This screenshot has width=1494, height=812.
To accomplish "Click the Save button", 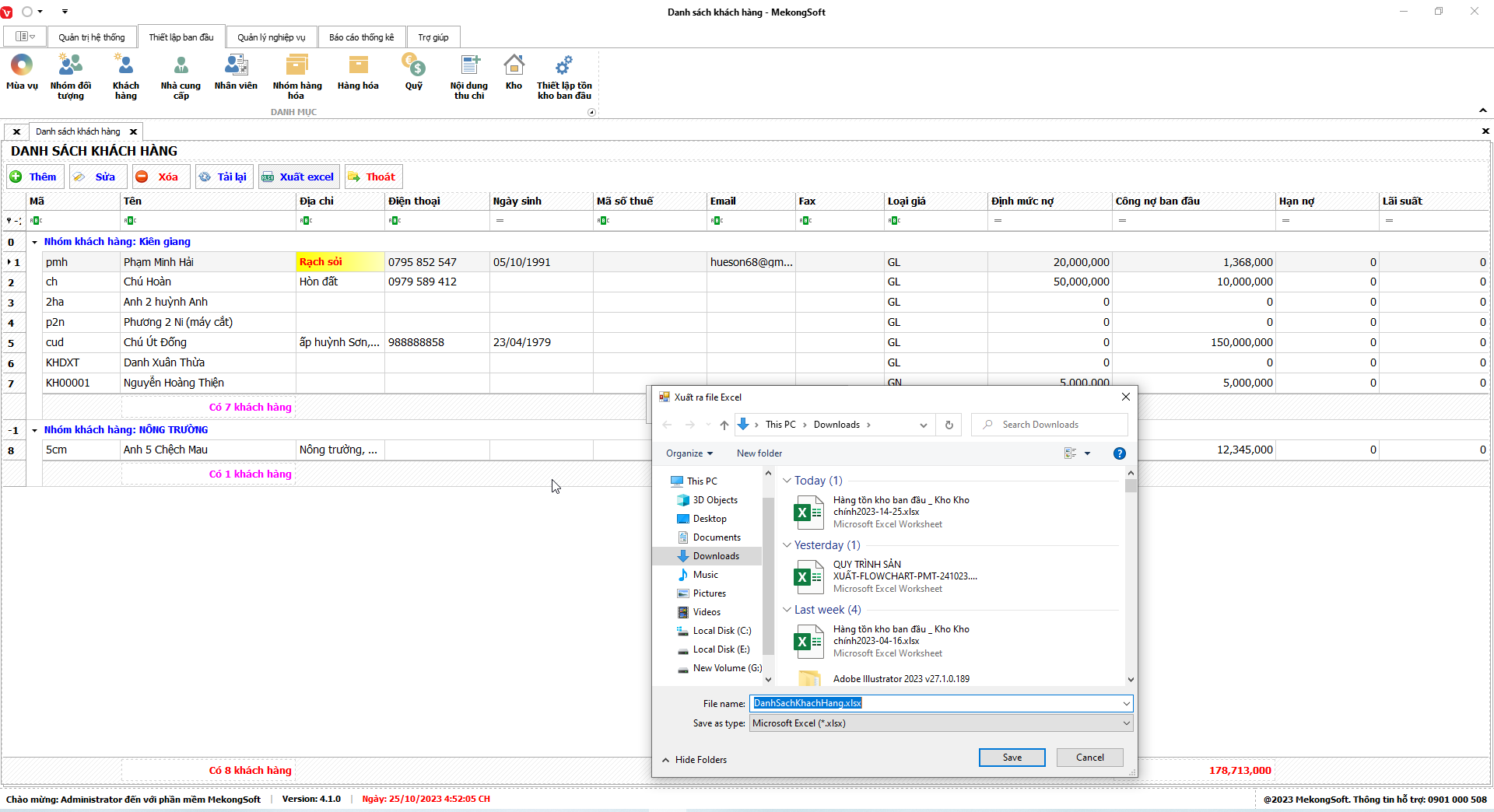I will (x=1012, y=758).
